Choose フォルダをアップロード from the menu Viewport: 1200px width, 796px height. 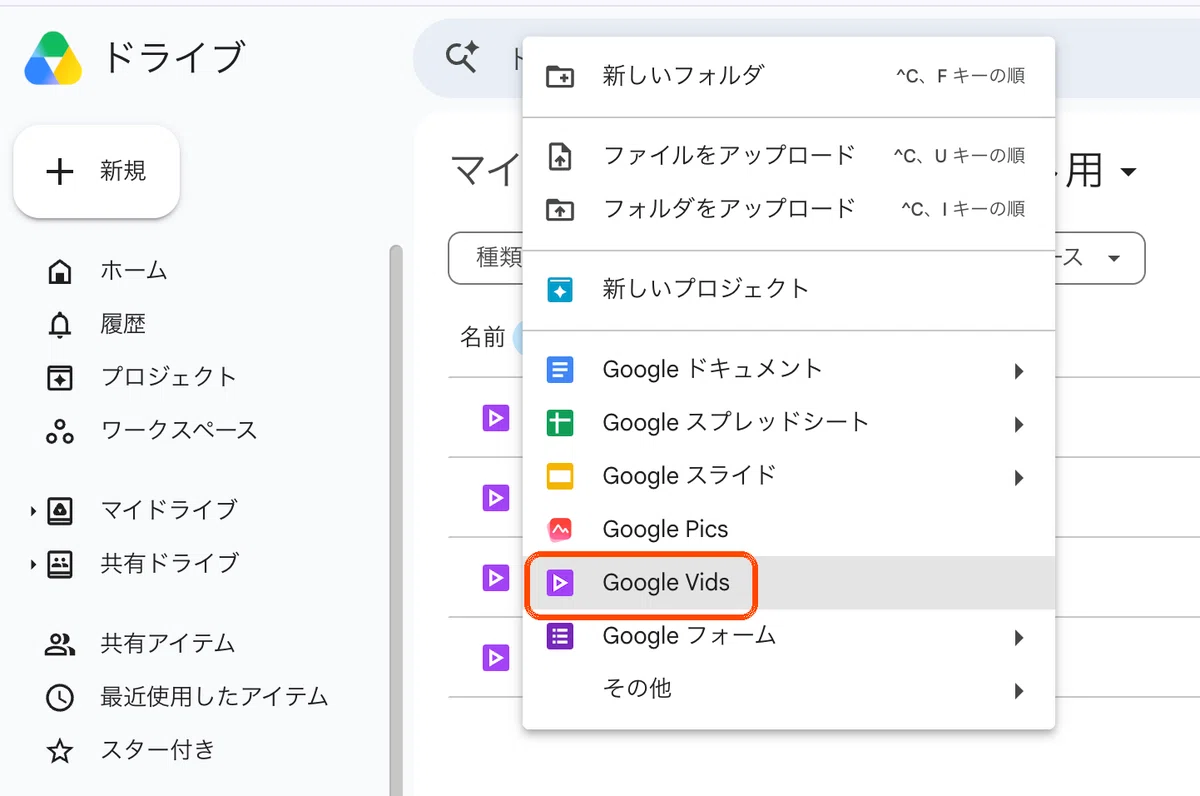pos(788,209)
